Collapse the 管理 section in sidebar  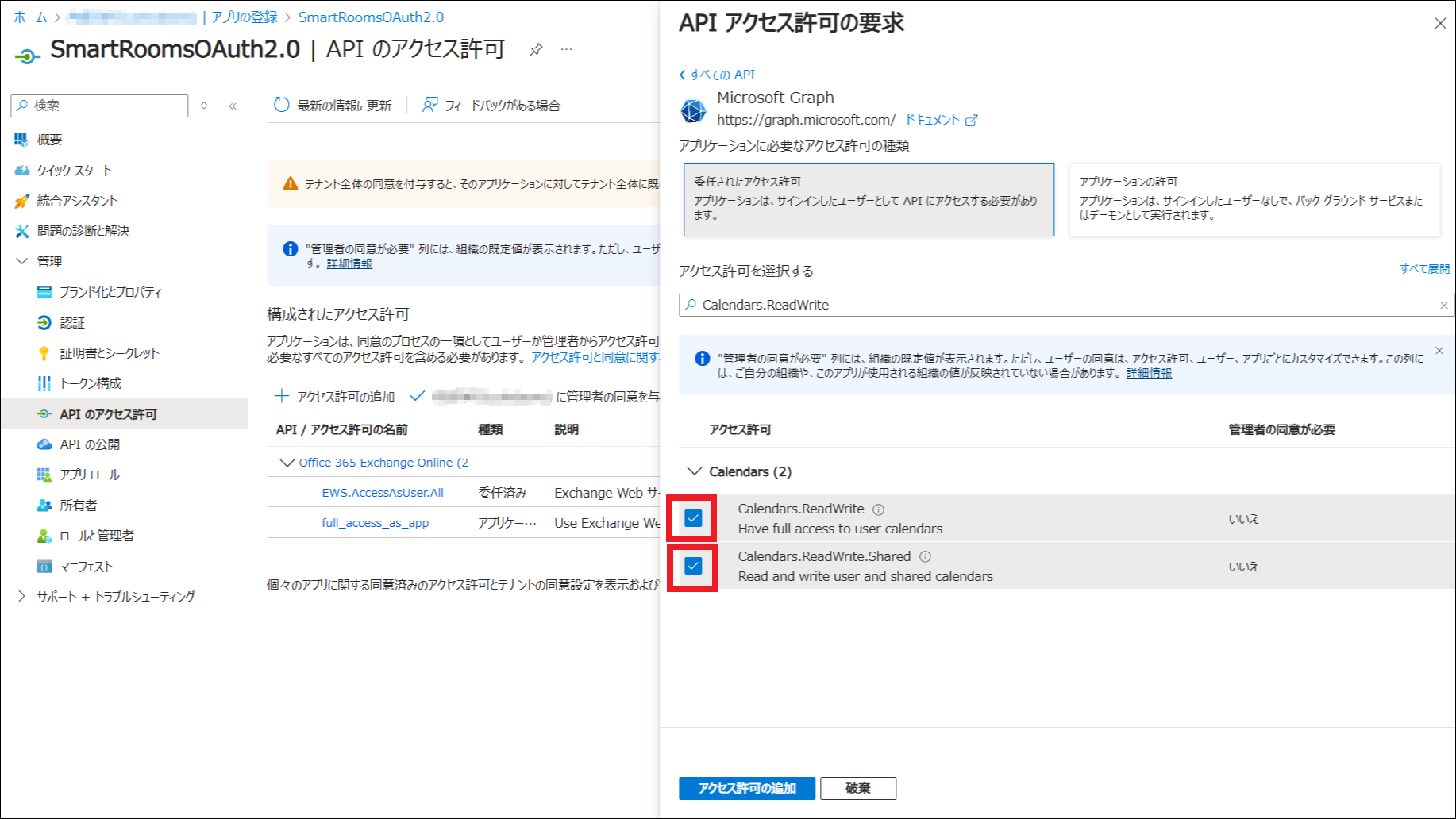22,261
